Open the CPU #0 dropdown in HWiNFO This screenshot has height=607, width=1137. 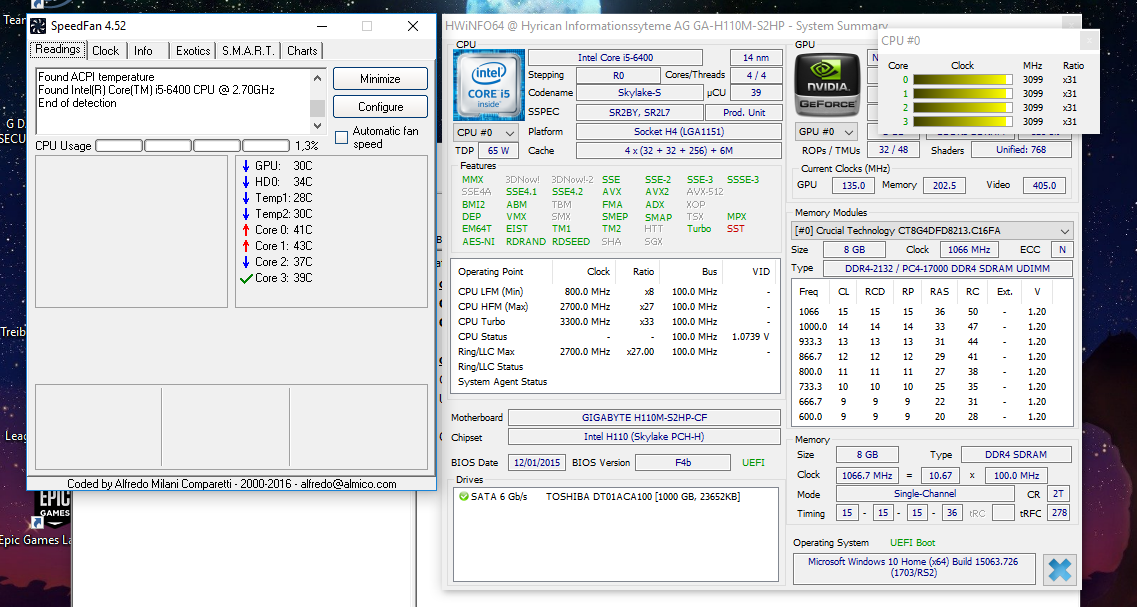click(486, 133)
